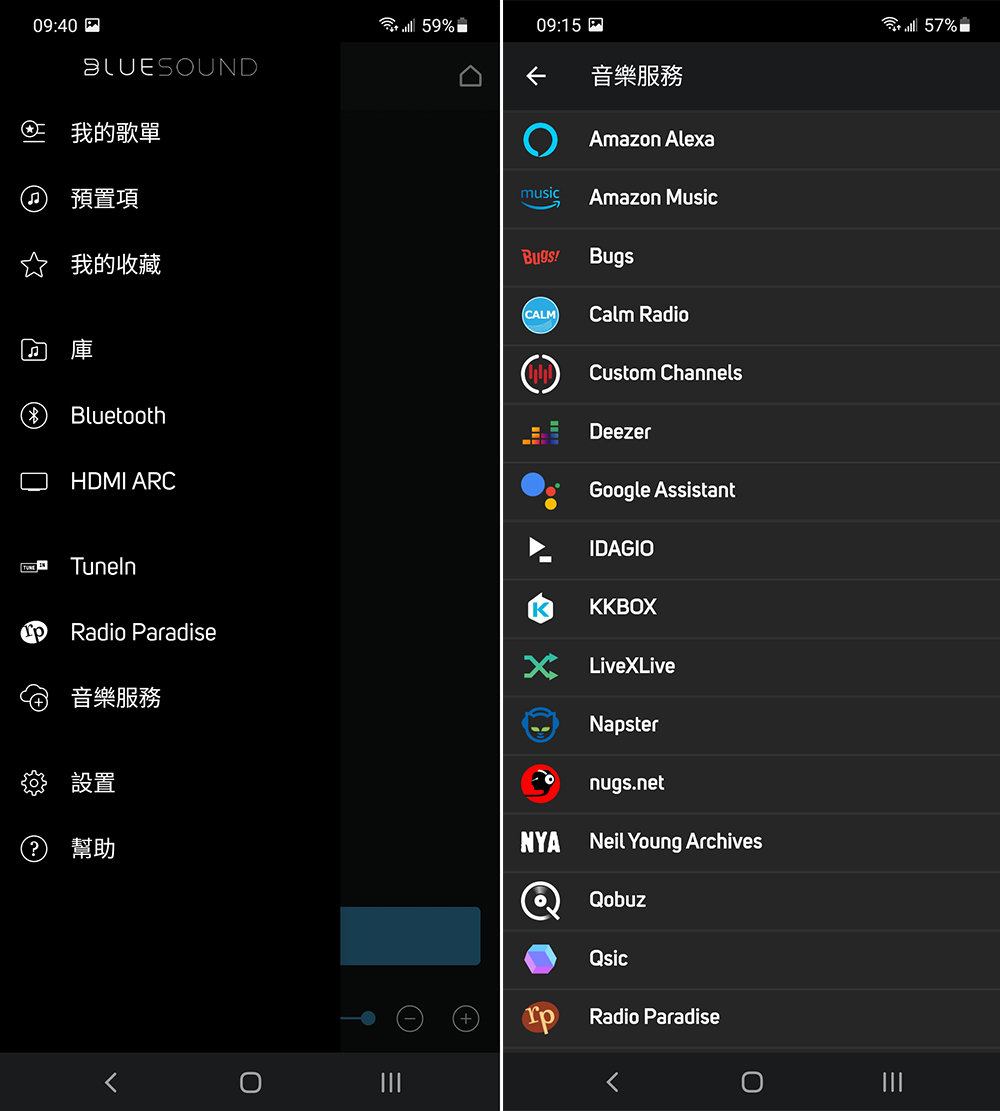Select the Amazon Music logo icon
This screenshot has height=1111, width=1000.
tap(540, 198)
